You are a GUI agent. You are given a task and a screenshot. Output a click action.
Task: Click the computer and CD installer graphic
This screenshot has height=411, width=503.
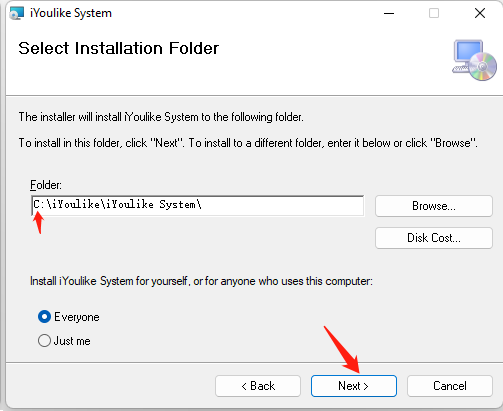(475, 60)
